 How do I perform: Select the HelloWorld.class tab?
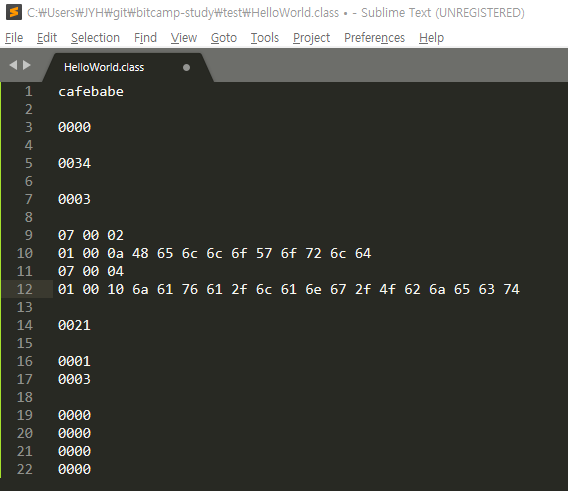(104, 67)
